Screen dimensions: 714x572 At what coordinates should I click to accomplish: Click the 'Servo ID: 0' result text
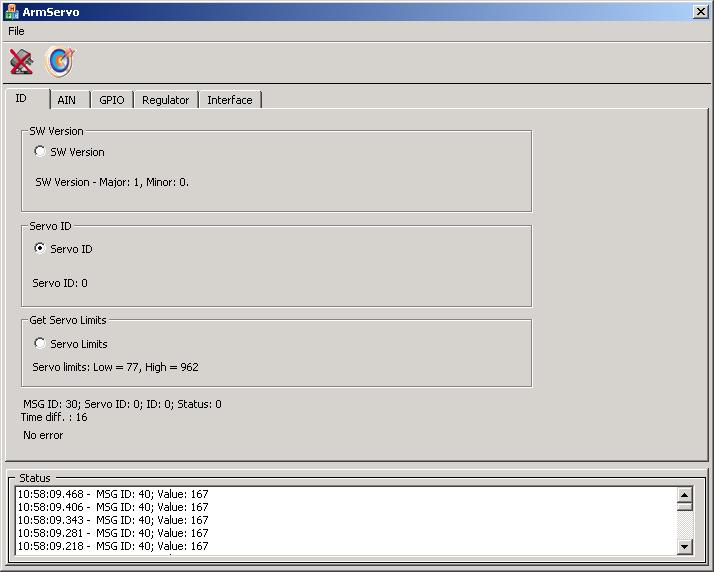pyautogui.click(x=60, y=283)
